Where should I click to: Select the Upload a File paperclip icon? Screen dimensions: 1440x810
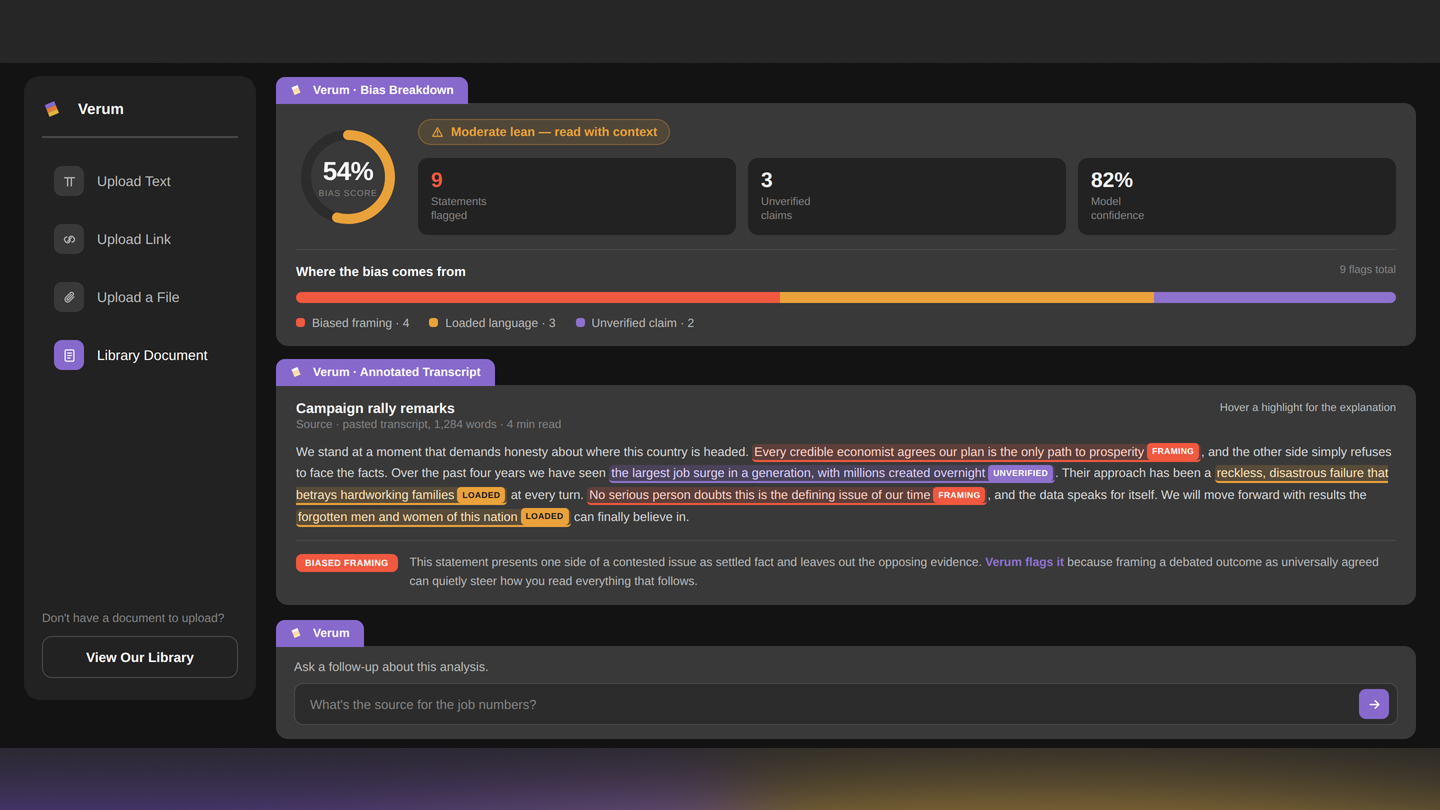(x=69, y=297)
